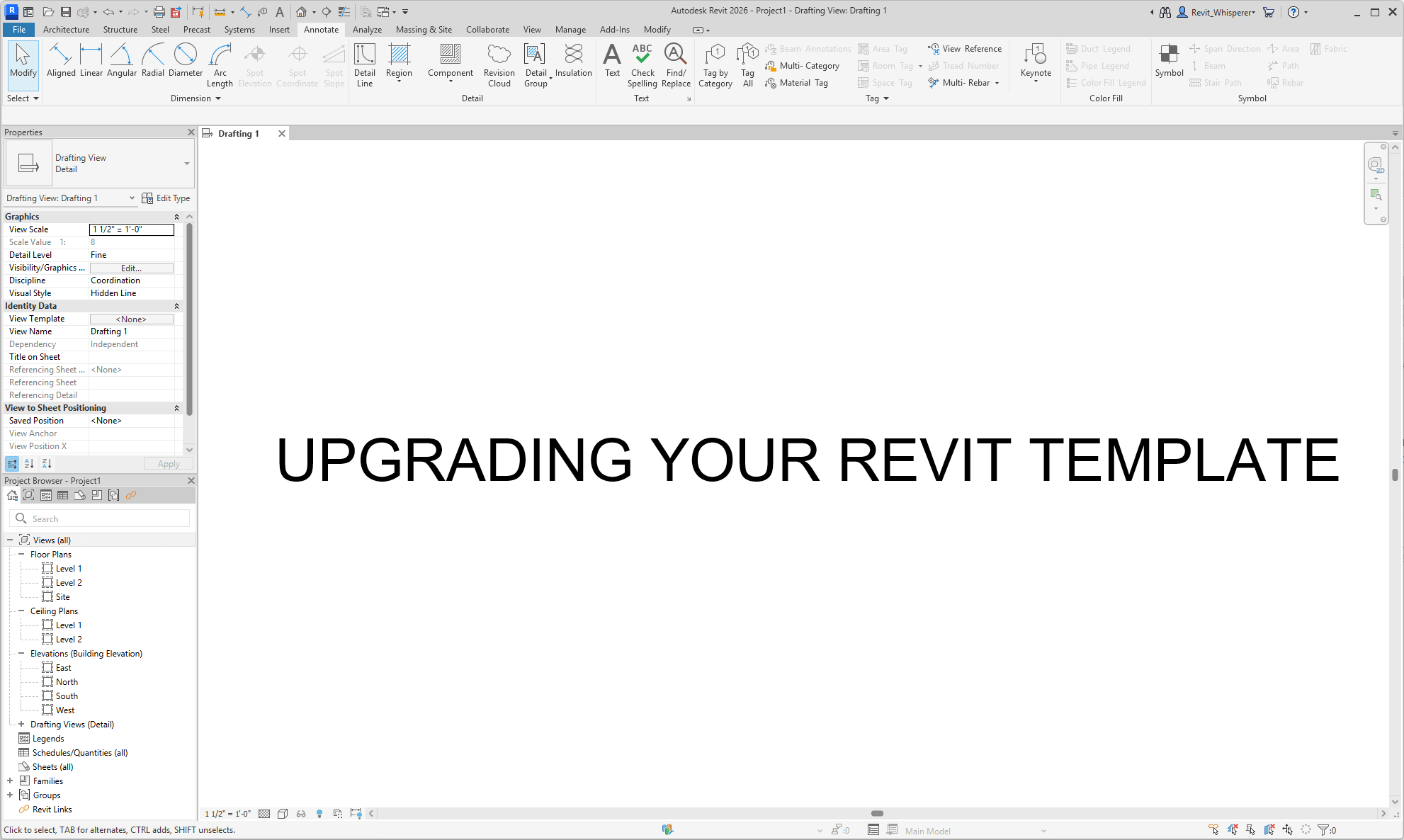Toggle temporary hide/isolate glasses icon
Image resolution: width=1404 pixels, height=840 pixels.
[x=301, y=813]
